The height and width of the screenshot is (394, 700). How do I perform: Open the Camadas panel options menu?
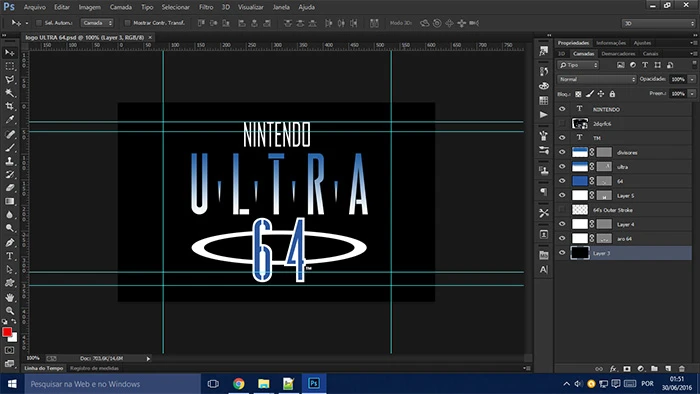pos(693,54)
